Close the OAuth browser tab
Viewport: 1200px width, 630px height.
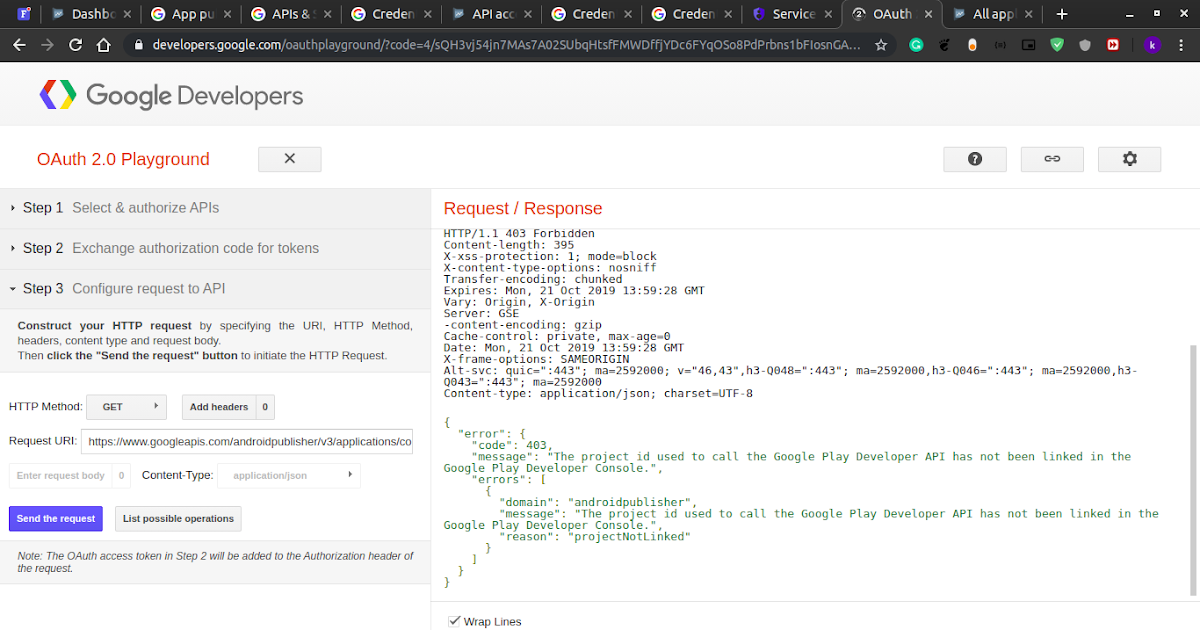928,14
